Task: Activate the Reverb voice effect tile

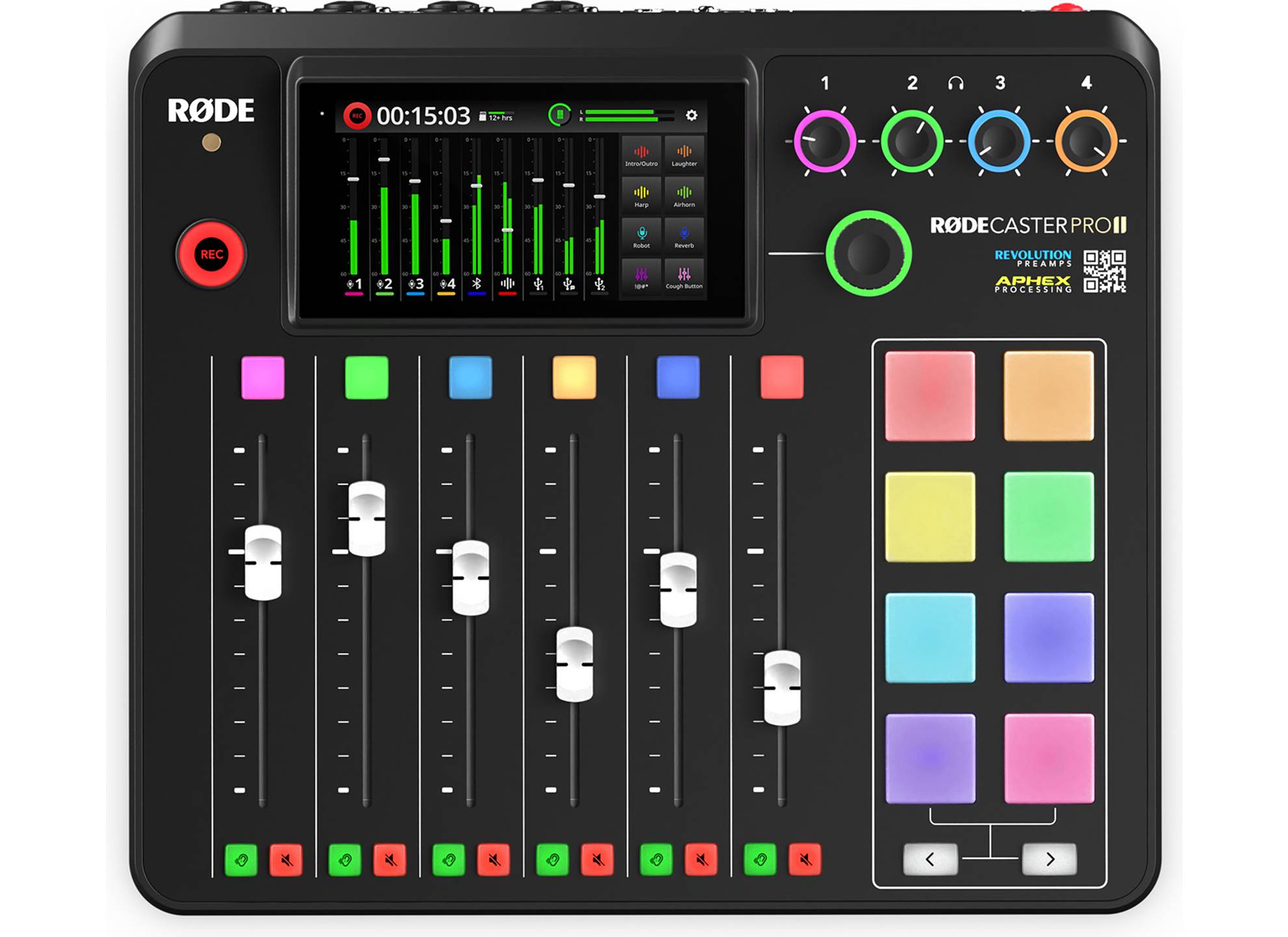Action: (684, 237)
